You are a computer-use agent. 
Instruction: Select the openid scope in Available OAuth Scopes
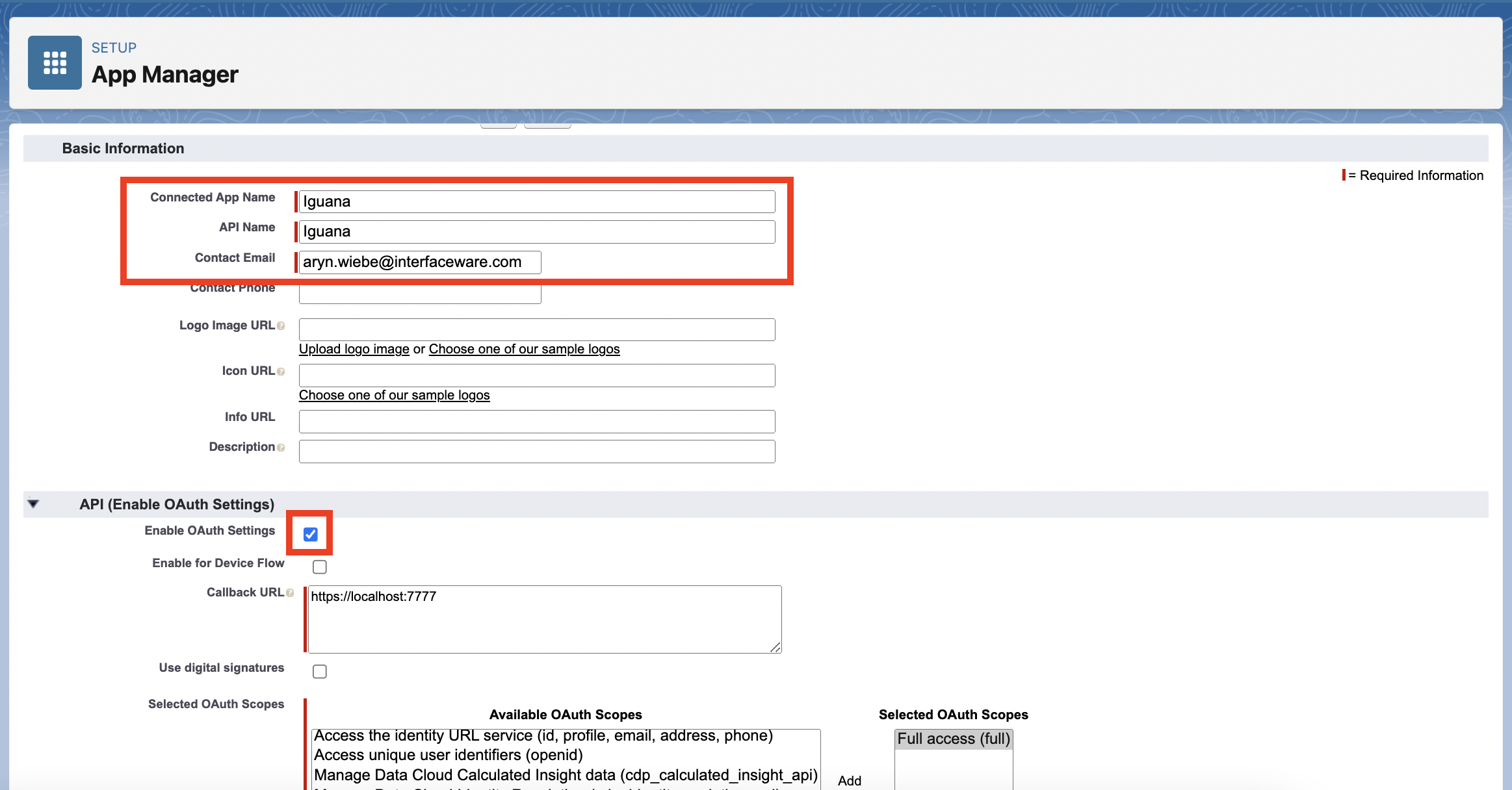coord(449,755)
